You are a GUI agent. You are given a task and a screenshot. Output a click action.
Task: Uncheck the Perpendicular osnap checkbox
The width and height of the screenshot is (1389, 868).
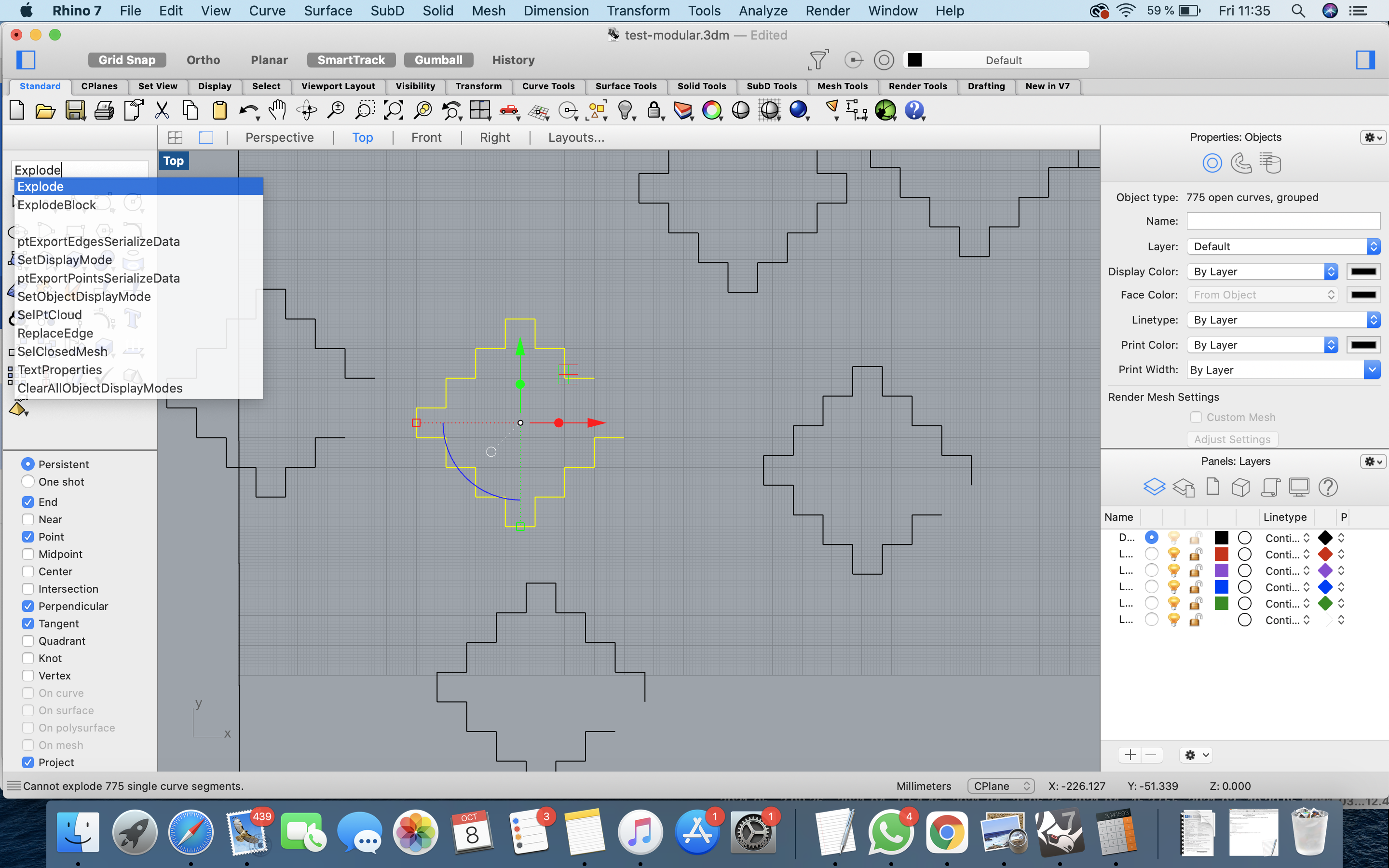[x=27, y=606]
